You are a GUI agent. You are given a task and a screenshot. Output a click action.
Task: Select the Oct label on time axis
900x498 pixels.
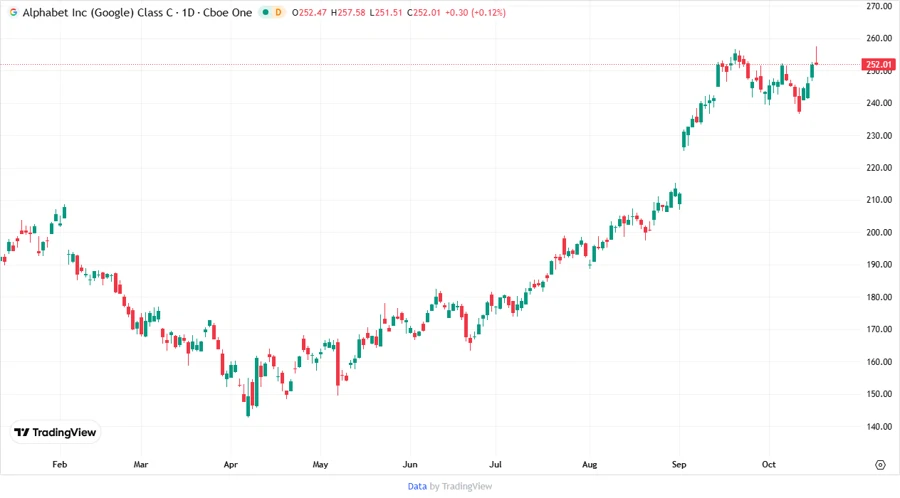tap(769, 464)
